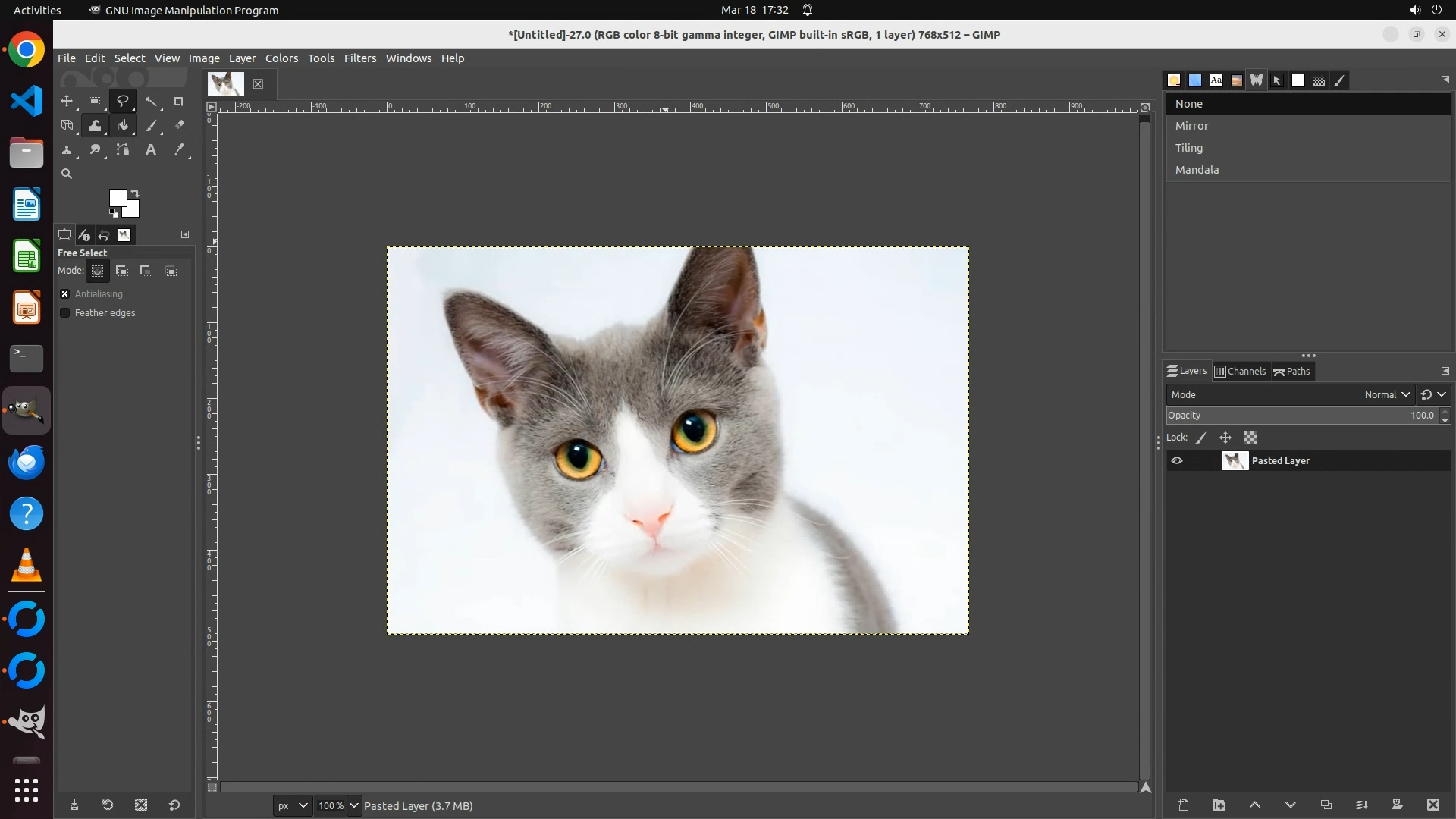1456x819 pixels.
Task: Click the Move tool
Action: 67,101
